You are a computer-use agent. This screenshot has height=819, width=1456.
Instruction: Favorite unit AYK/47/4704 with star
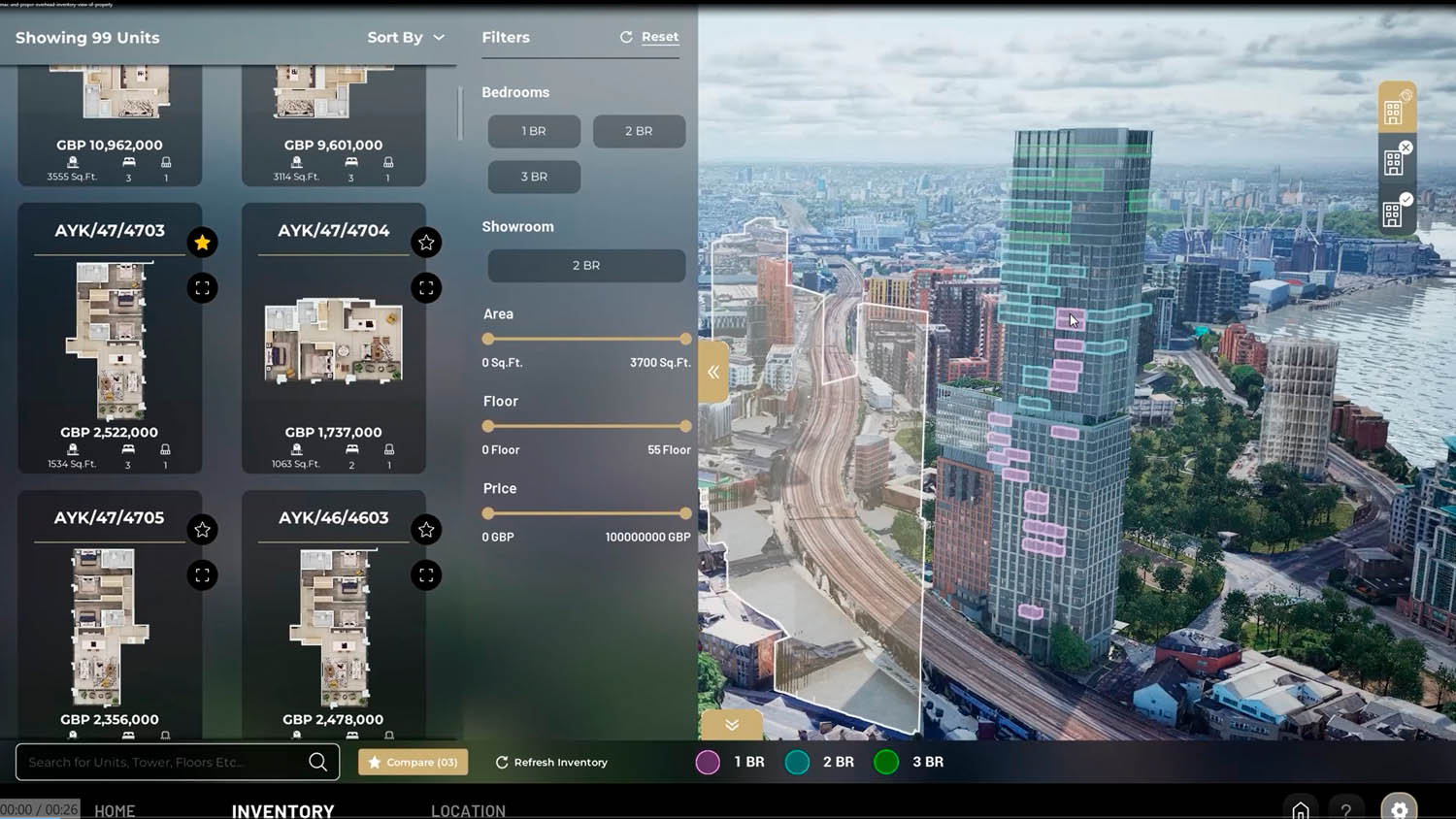[426, 243]
